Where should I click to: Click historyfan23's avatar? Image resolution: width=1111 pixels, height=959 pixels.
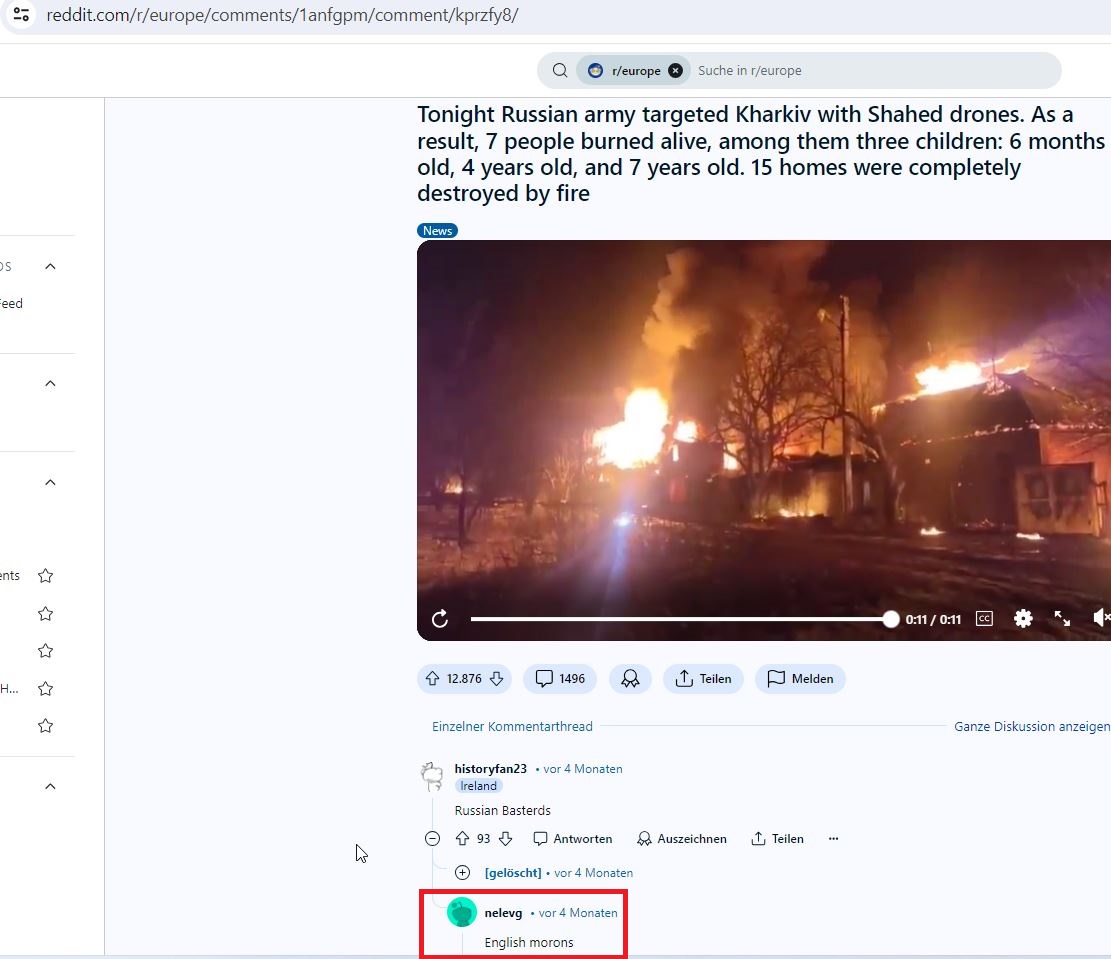click(x=432, y=776)
